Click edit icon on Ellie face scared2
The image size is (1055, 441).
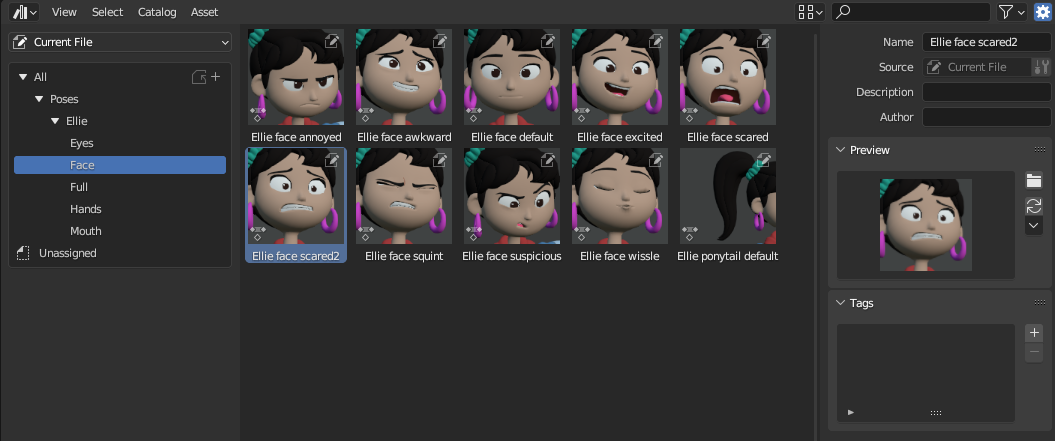[x=332, y=160]
